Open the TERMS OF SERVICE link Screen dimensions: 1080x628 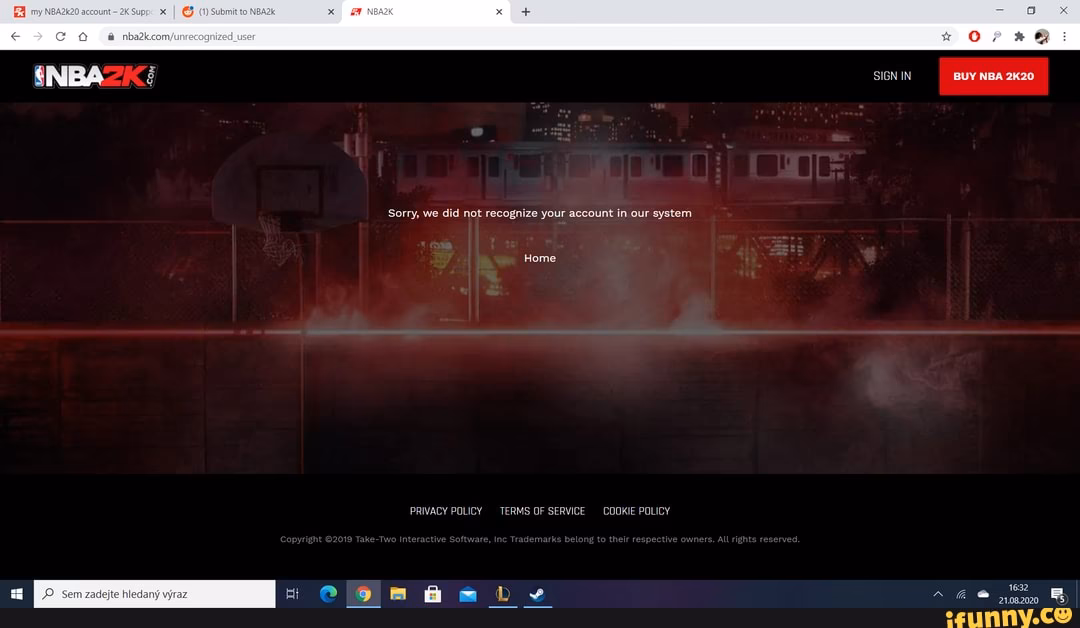click(x=542, y=511)
